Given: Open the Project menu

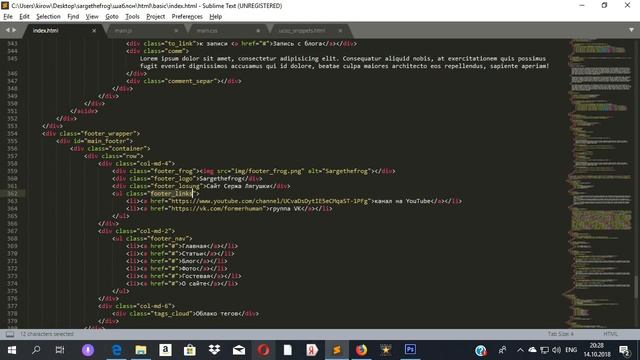Looking at the screenshot, I should pos(156,16).
